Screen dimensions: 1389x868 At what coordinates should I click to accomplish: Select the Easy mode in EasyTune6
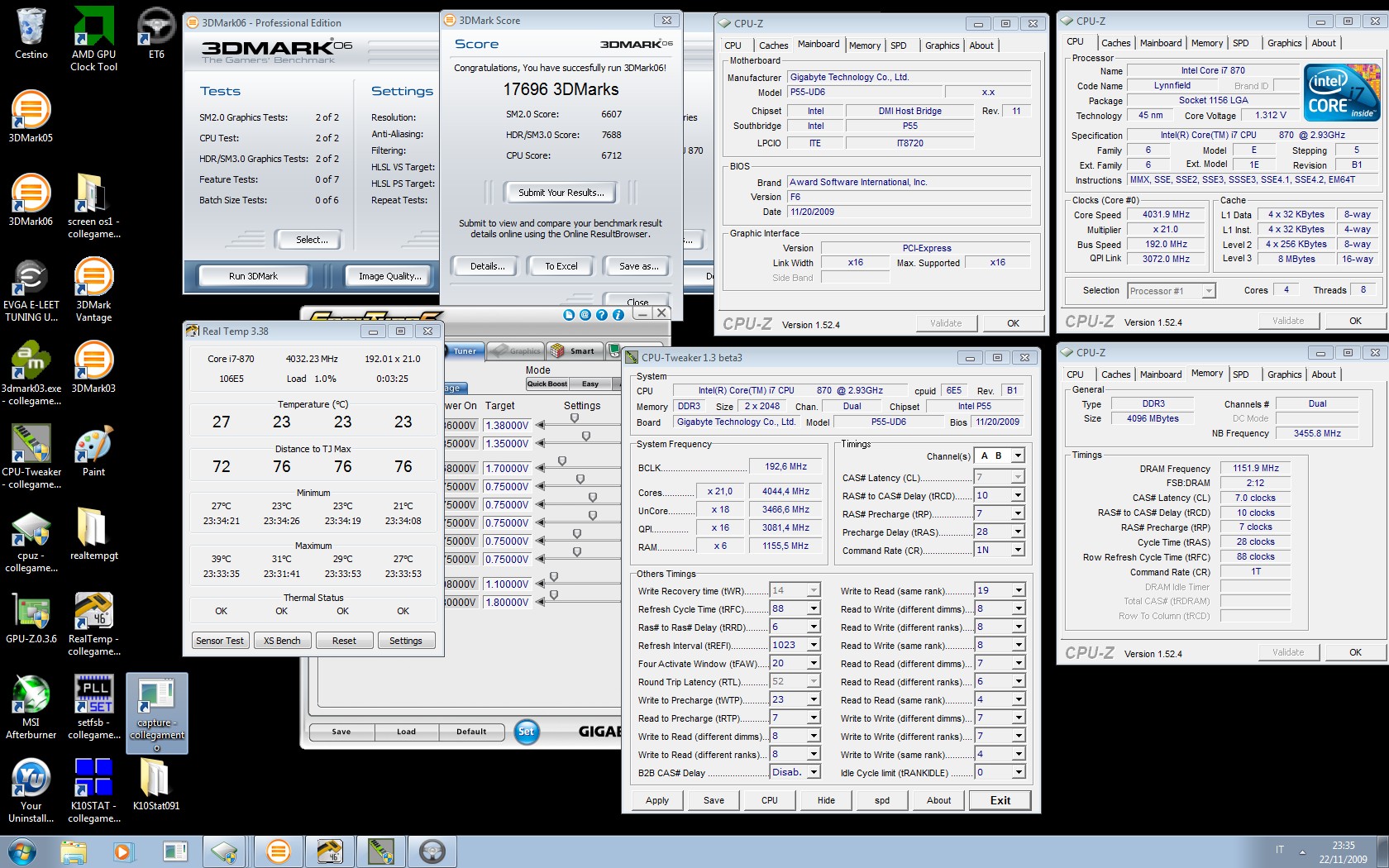589,384
